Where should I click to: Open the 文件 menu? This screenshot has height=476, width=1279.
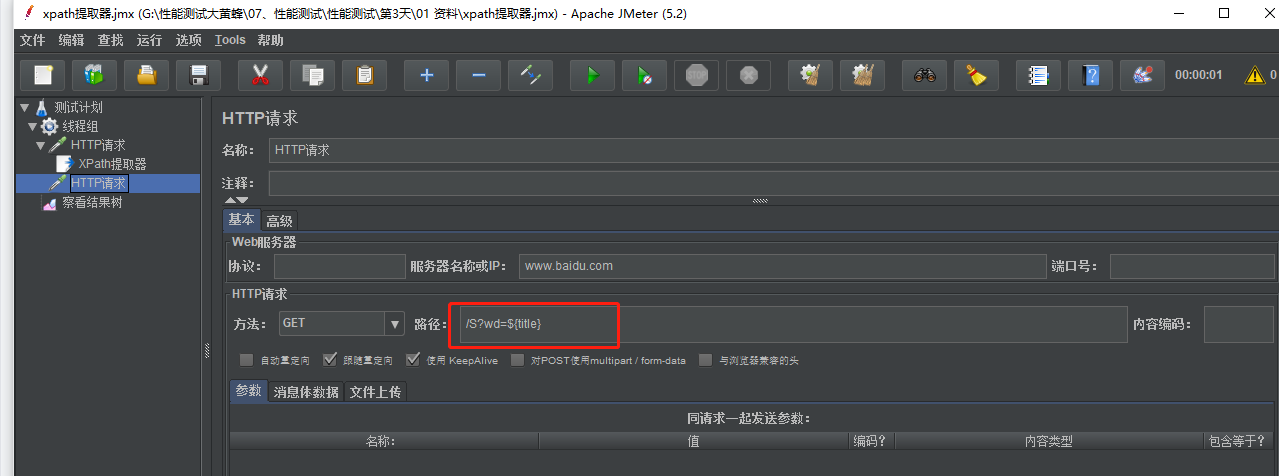click(x=33, y=40)
